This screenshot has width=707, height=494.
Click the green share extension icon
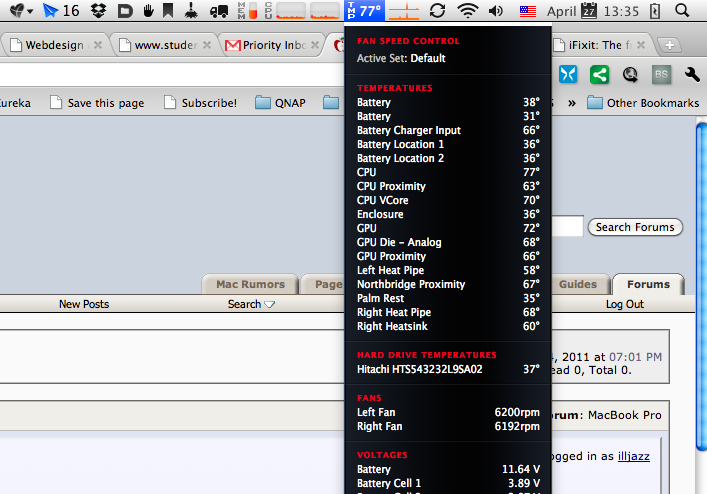(599, 74)
